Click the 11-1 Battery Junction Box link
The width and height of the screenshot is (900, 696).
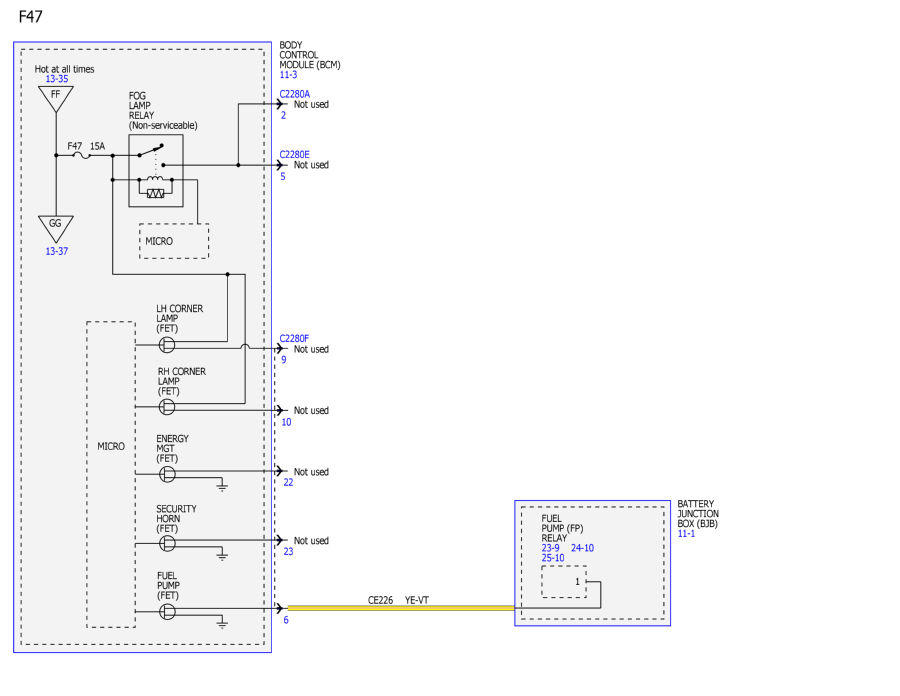pyautogui.click(x=686, y=534)
